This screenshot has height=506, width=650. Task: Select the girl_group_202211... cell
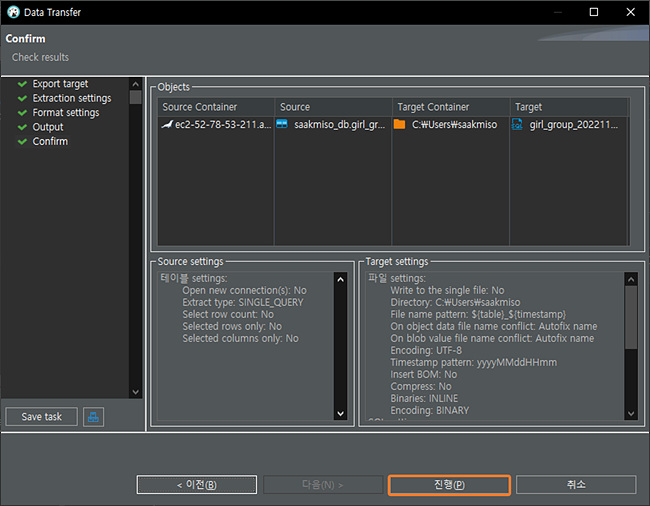point(570,124)
